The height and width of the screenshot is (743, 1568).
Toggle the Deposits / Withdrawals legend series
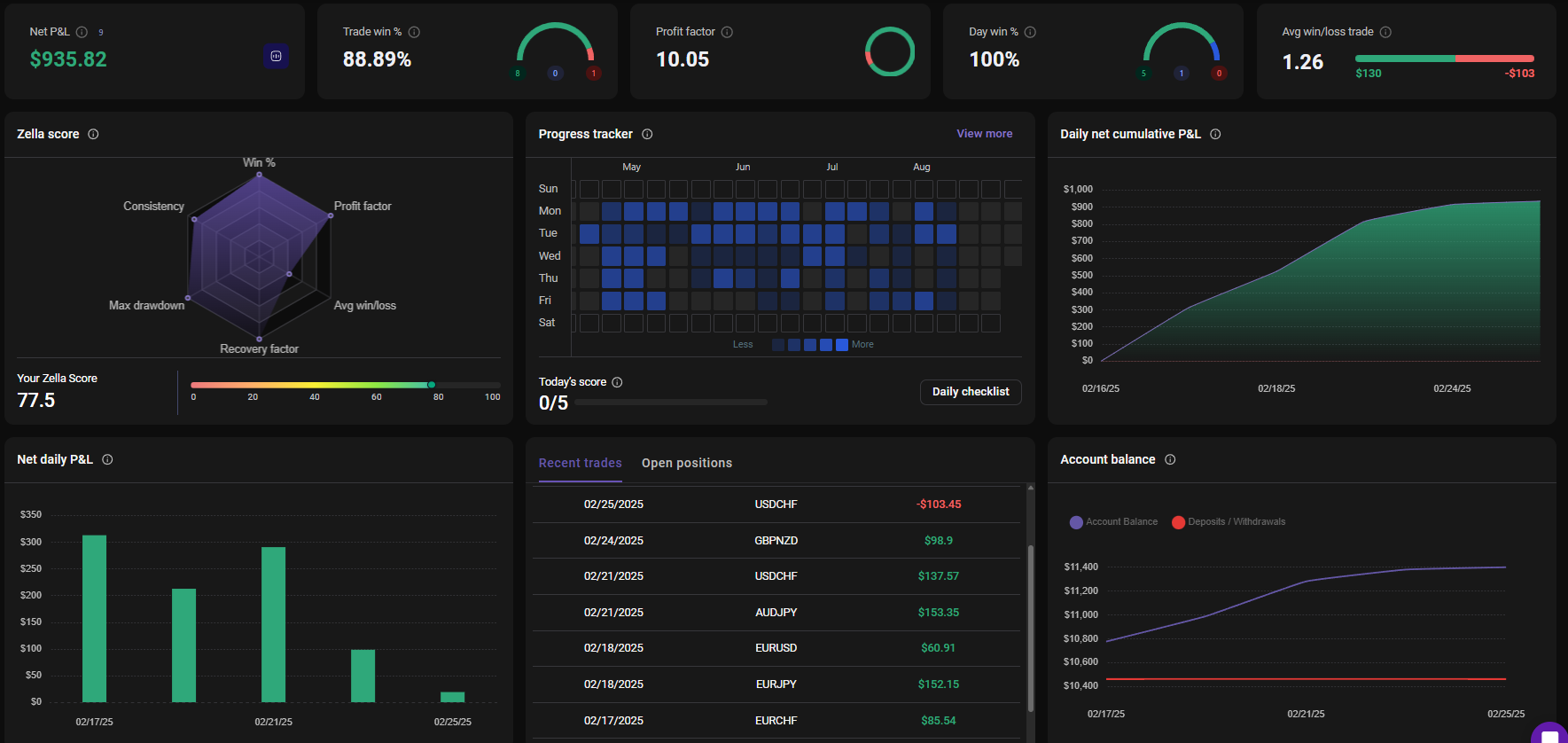[1229, 522]
